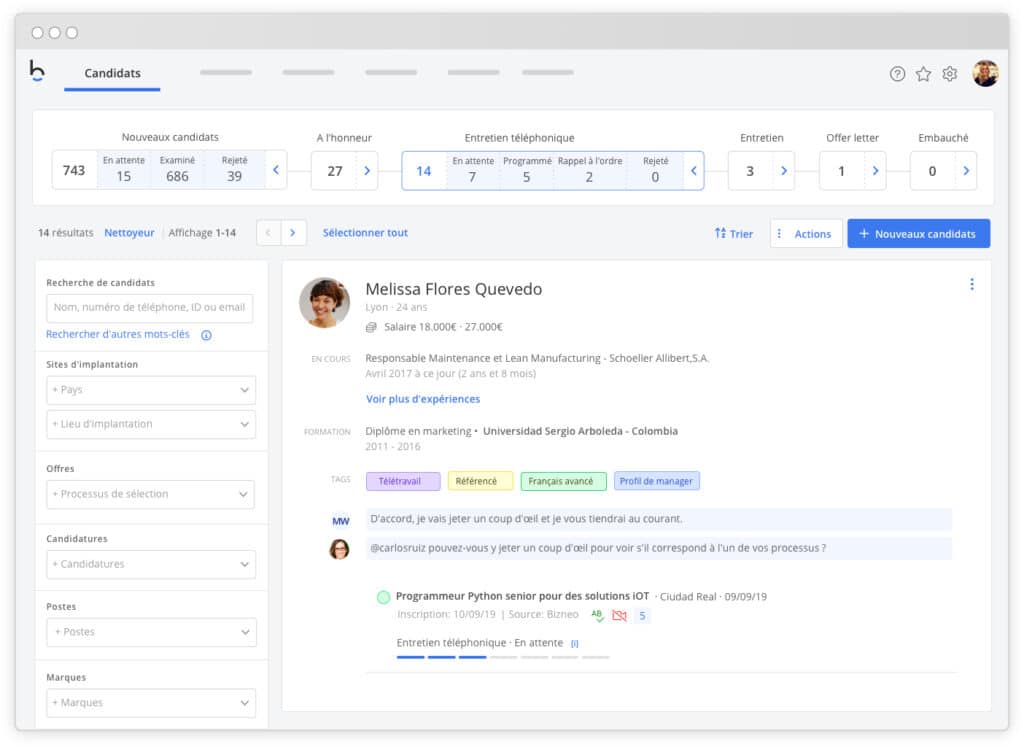Screen dimensions: 1024x747
Task: Select the 14 Entretien téléphonique total
Action: (424, 171)
